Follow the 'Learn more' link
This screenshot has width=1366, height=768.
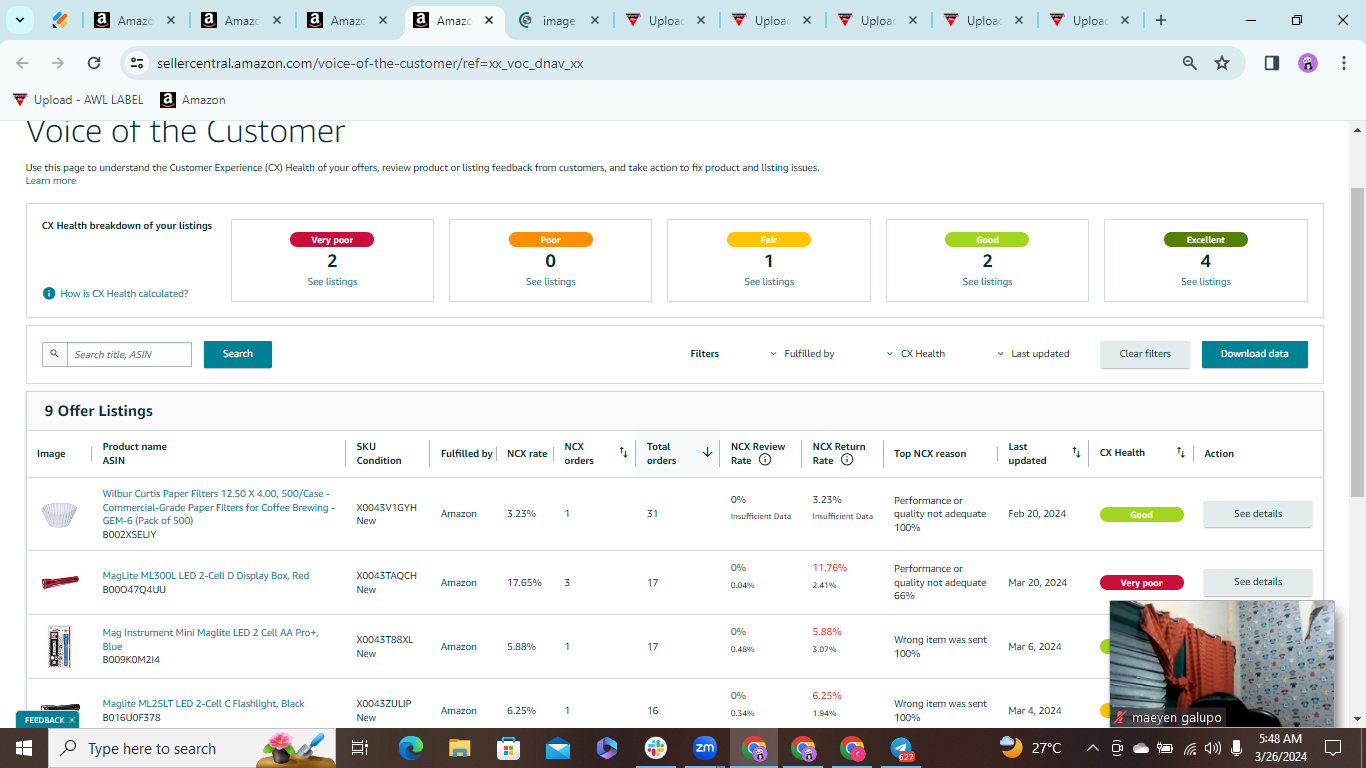[x=51, y=181]
